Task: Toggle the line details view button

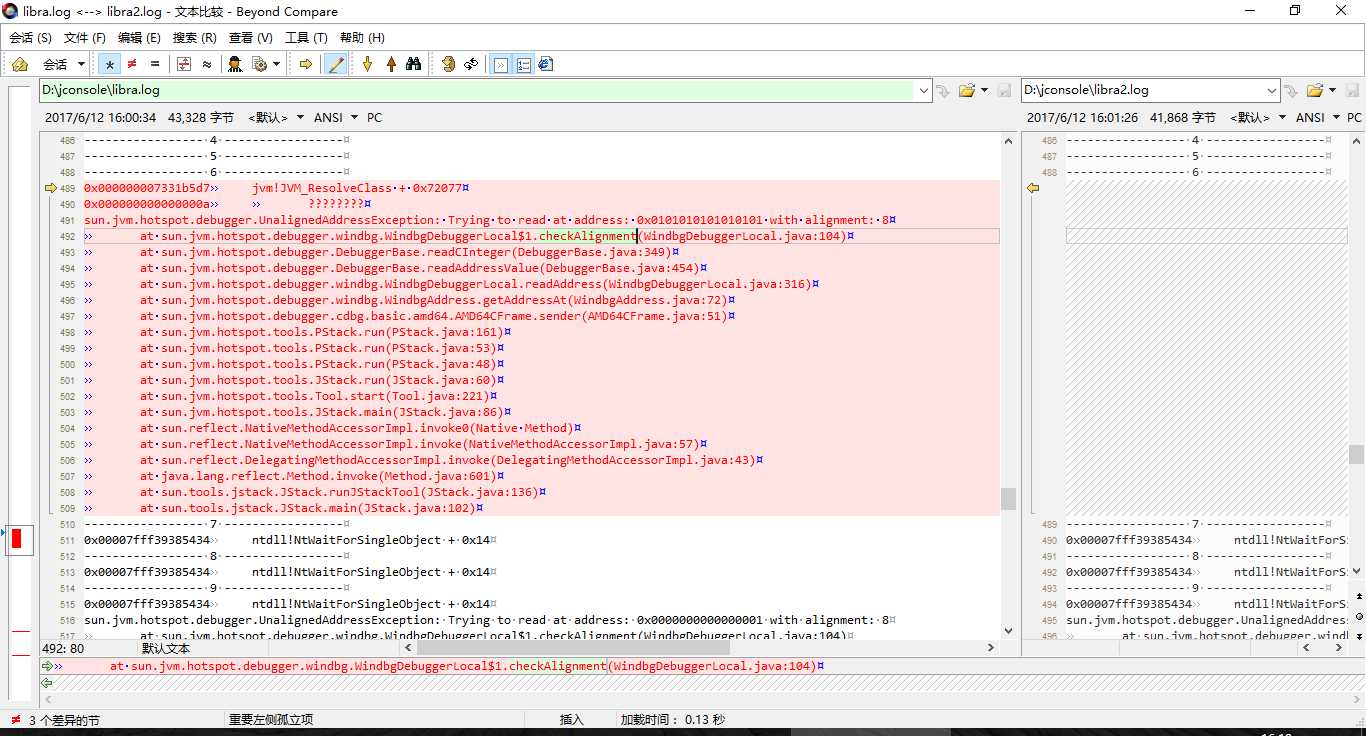Action: (523, 64)
